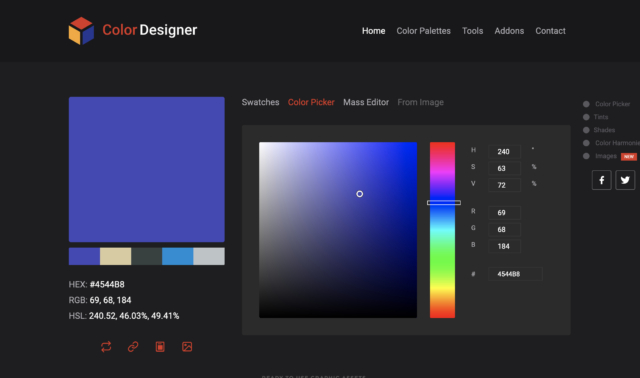The width and height of the screenshot is (640, 378).
Task: Click the export image icon
Action: click(187, 347)
